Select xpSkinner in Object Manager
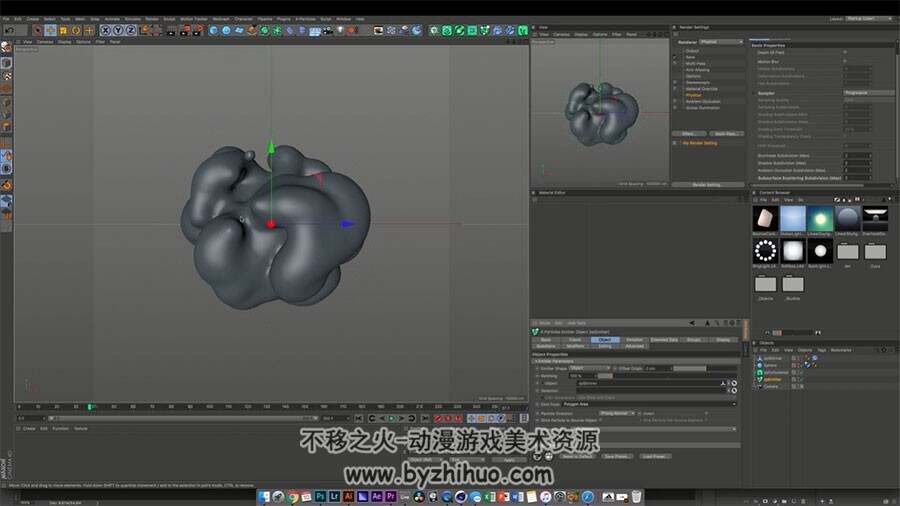Viewport: 900px width, 506px height. [x=773, y=358]
